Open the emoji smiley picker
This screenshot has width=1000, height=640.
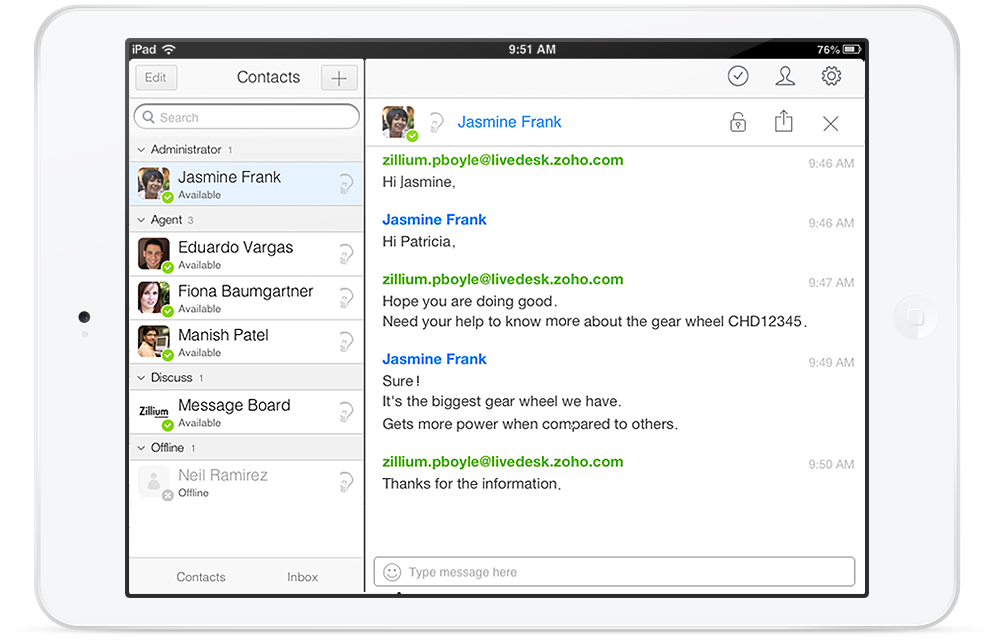(392, 572)
